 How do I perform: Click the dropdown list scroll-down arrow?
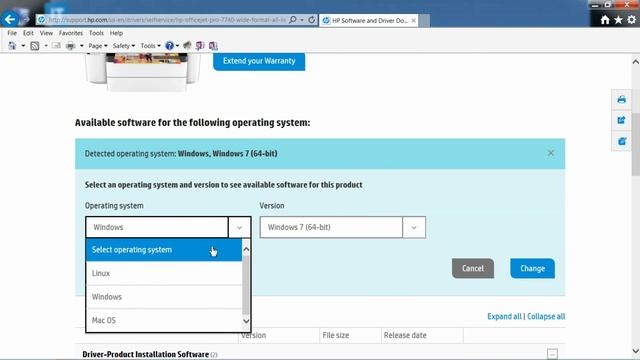click(246, 321)
